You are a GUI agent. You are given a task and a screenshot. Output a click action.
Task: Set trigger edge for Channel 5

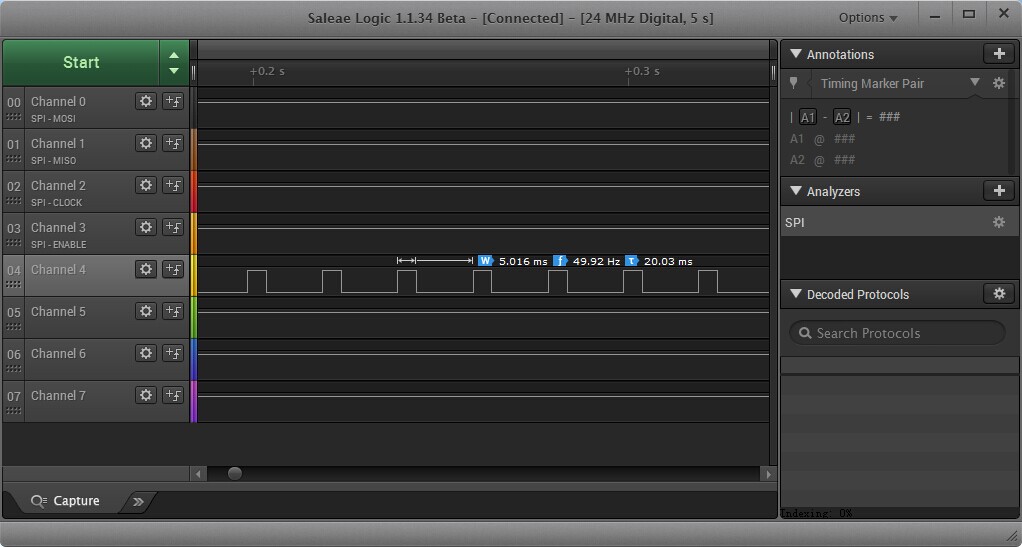(x=173, y=311)
